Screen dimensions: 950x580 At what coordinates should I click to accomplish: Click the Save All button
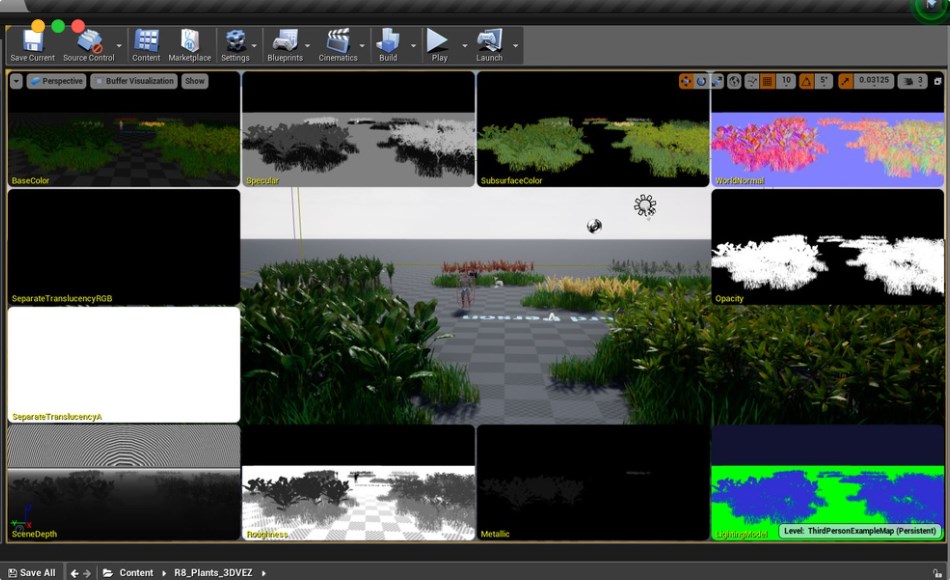pyautogui.click(x=33, y=572)
